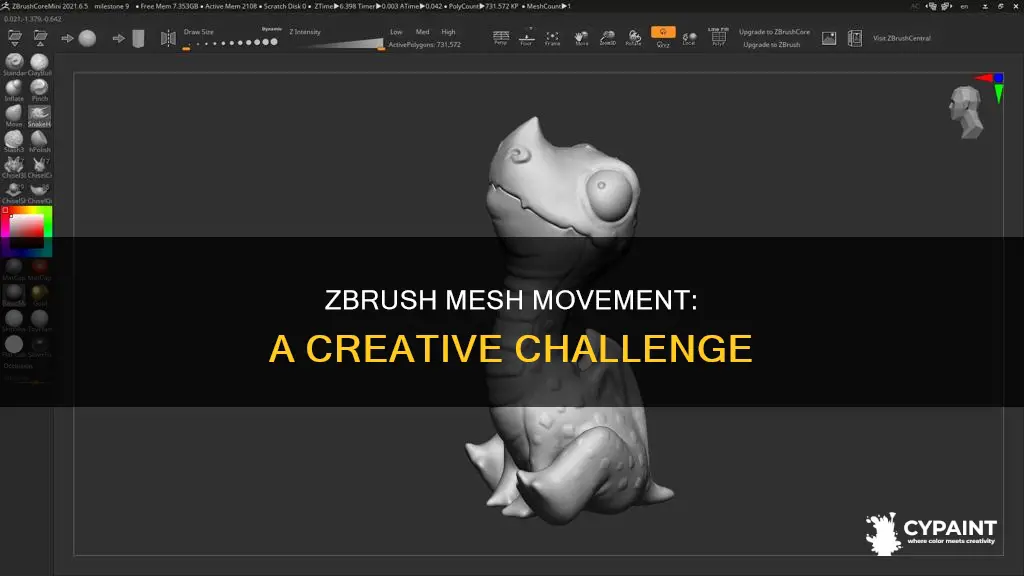Select the ChiselCreature brush
Image resolution: width=1024 pixels, height=576 pixels.
(x=39, y=167)
